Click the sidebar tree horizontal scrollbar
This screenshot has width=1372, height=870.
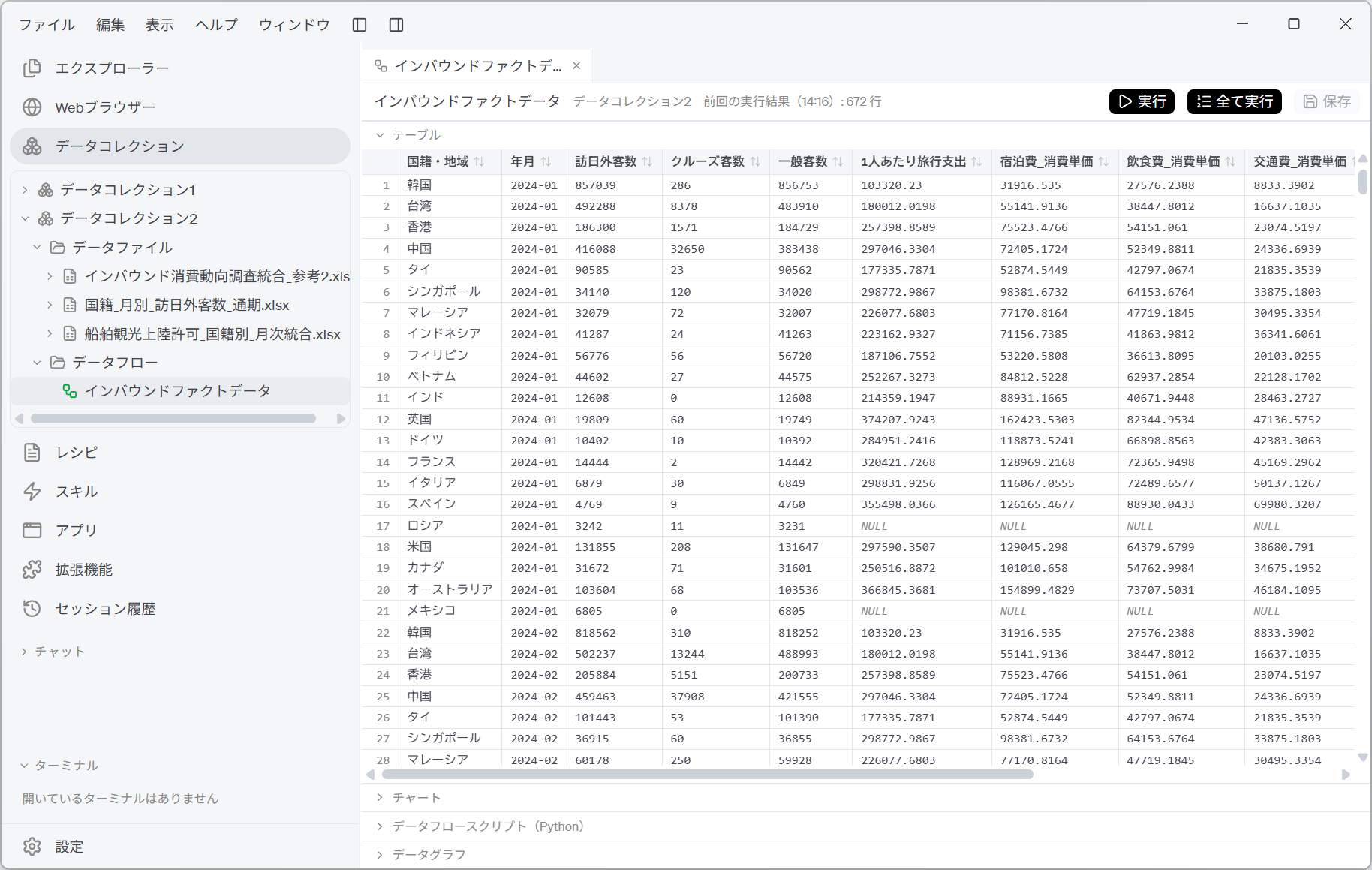pyautogui.click(x=173, y=419)
